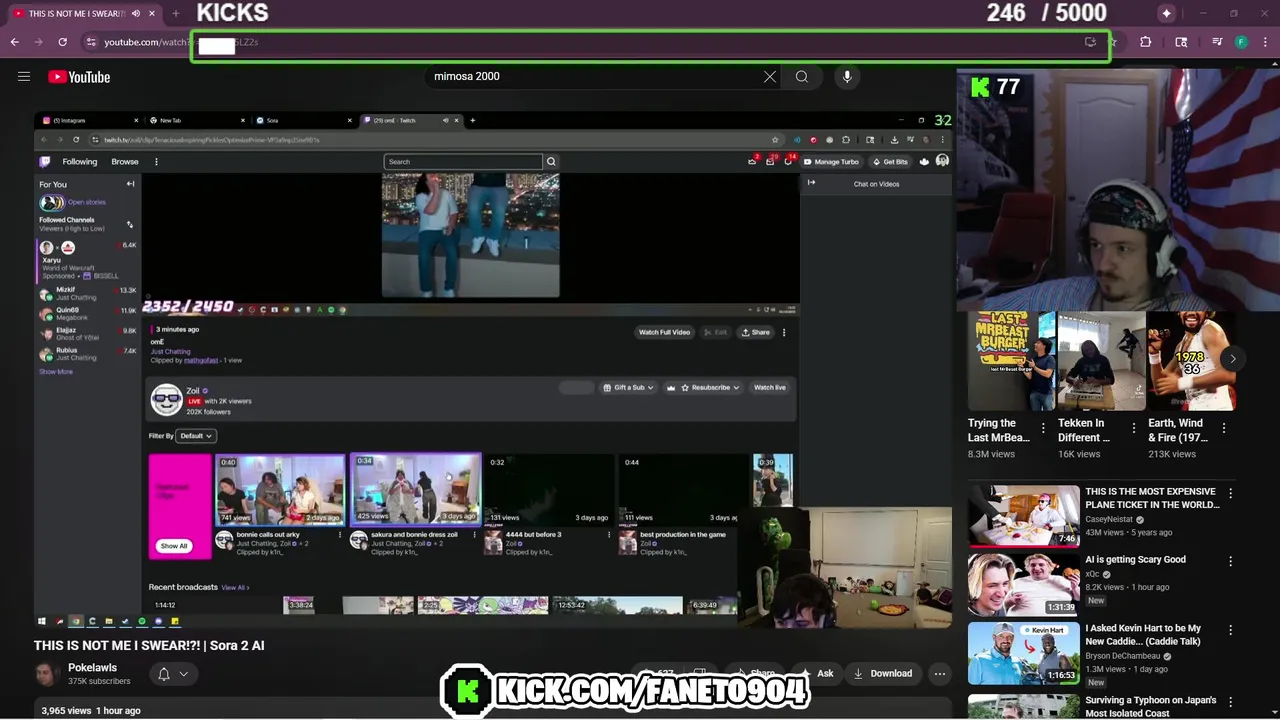Screen dimensions: 1280x720
Task: Click the video title THIS IS NOT ME I SWEAR
Action: (x=149, y=646)
